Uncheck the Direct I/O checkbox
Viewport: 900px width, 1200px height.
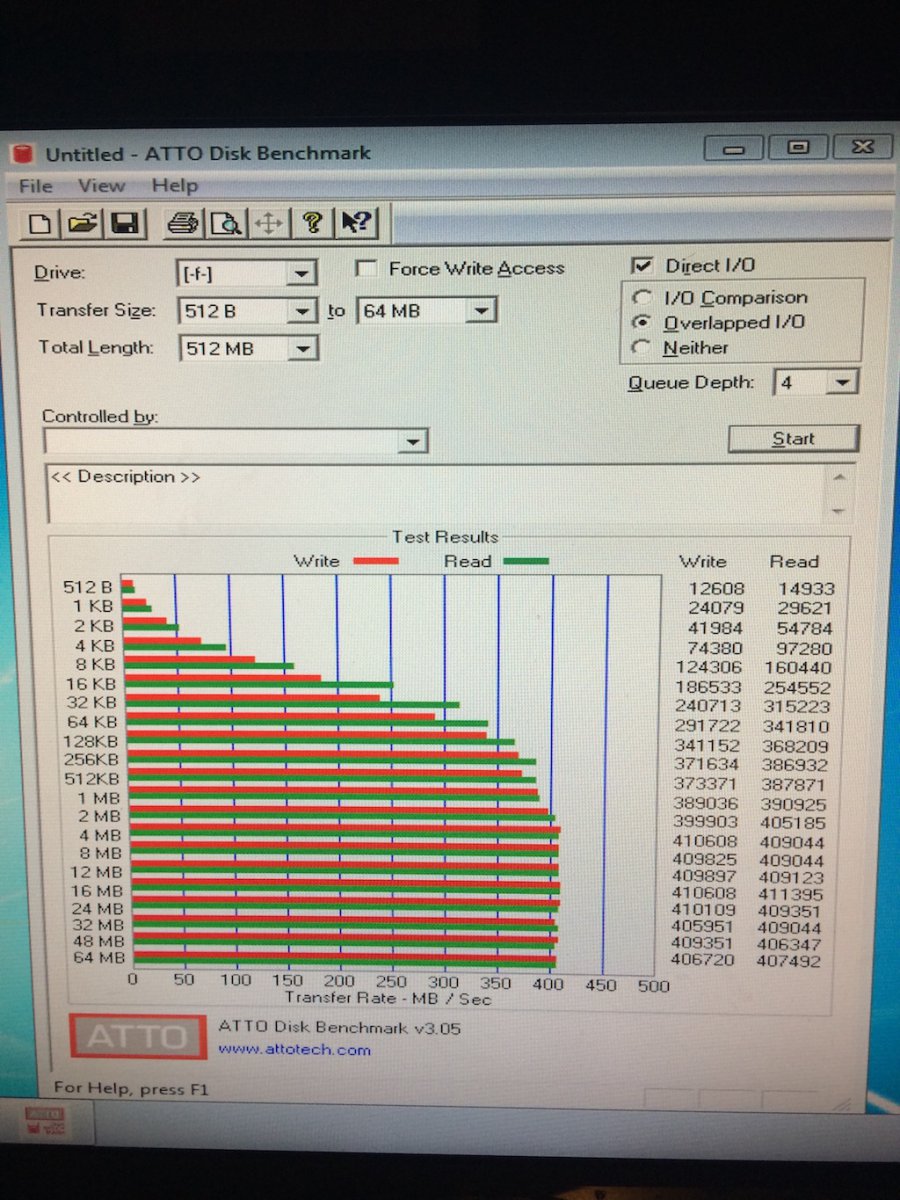(x=642, y=266)
